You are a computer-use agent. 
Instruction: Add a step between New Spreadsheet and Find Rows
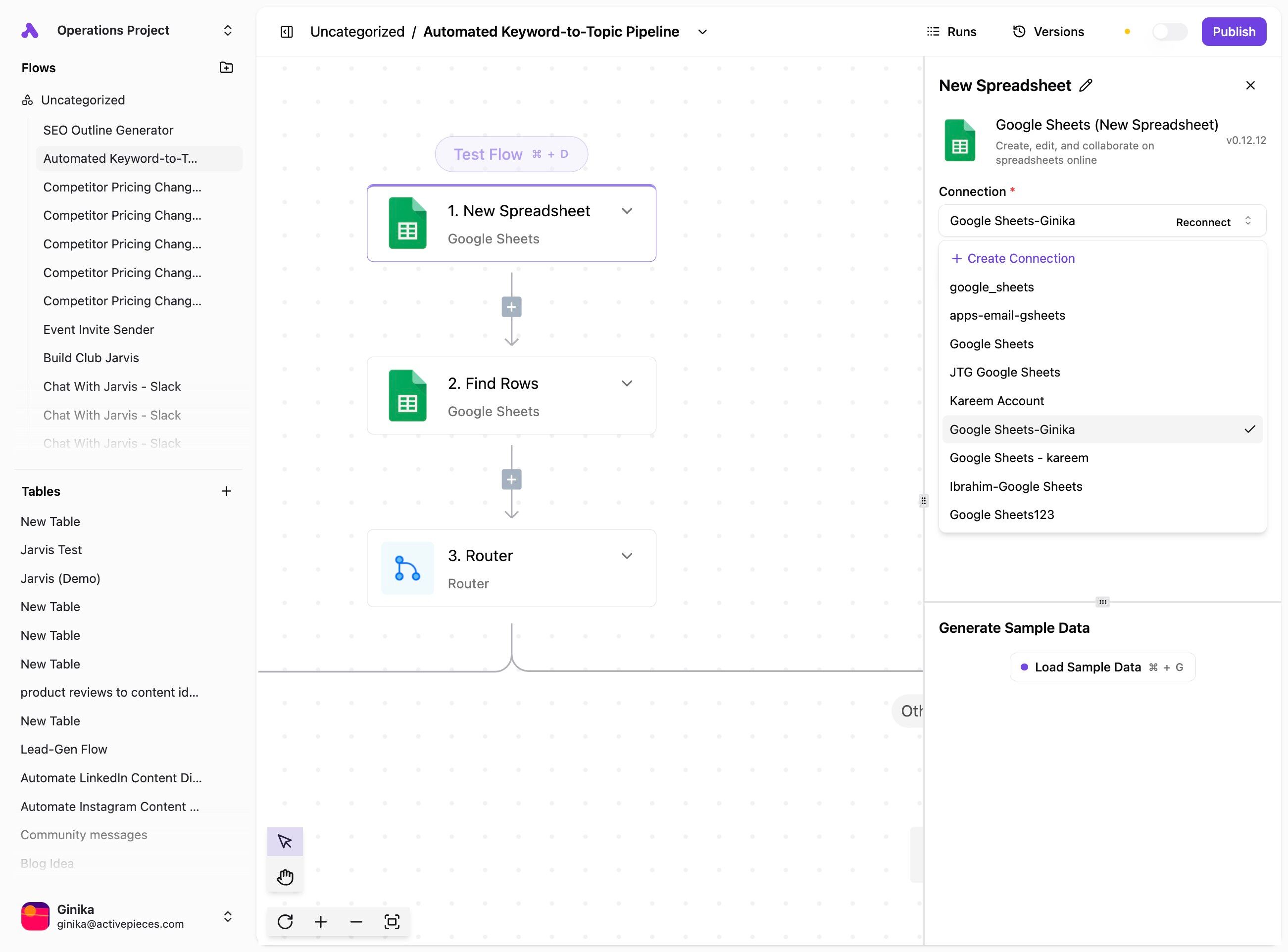(511, 307)
